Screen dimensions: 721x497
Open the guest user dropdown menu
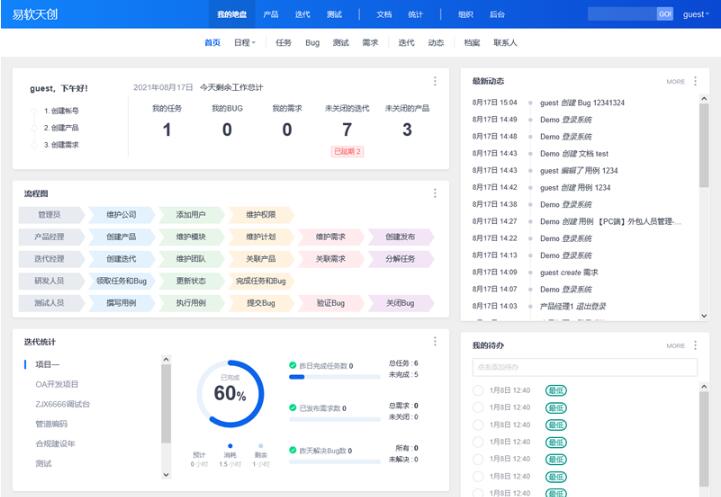(x=695, y=14)
